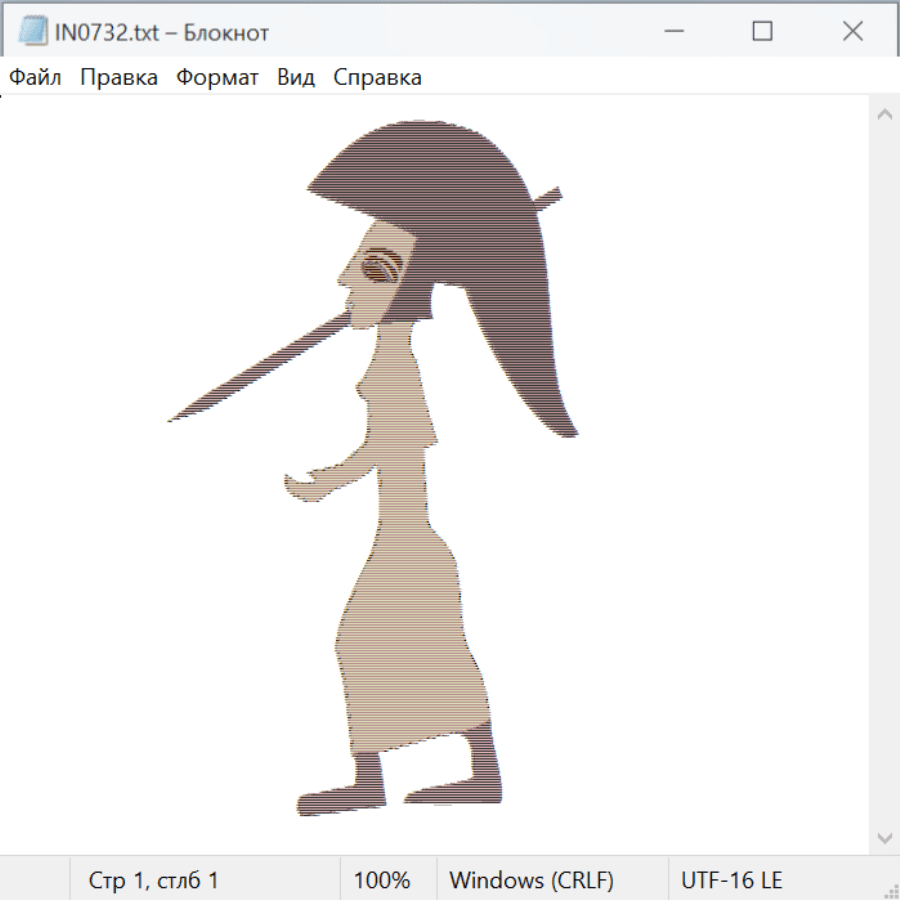Maximize the Notepad window
This screenshot has height=900, width=900.
(x=762, y=32)
